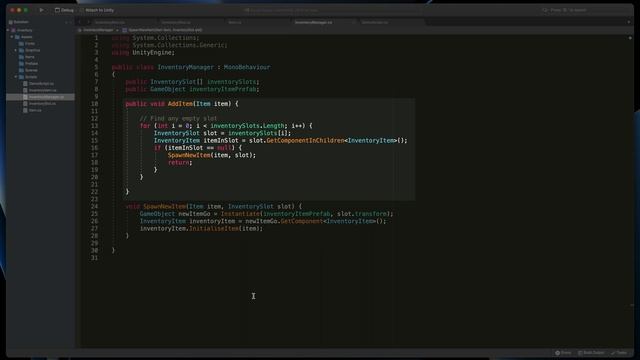640x360 pixels.
Task: Switch to the DemoScript.cs tab
Action: coord(375,22)
